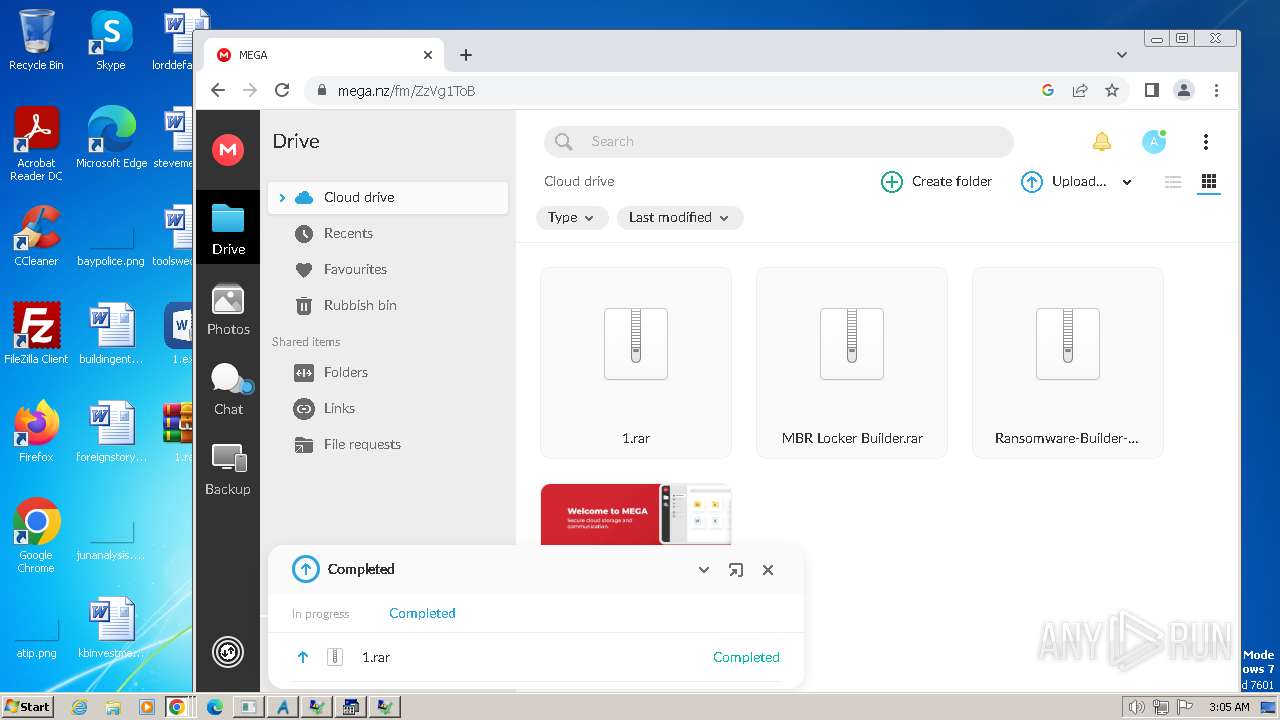
Task: Open a new Chrome tab
Action: pyautogui.click(x=466, y=55)
